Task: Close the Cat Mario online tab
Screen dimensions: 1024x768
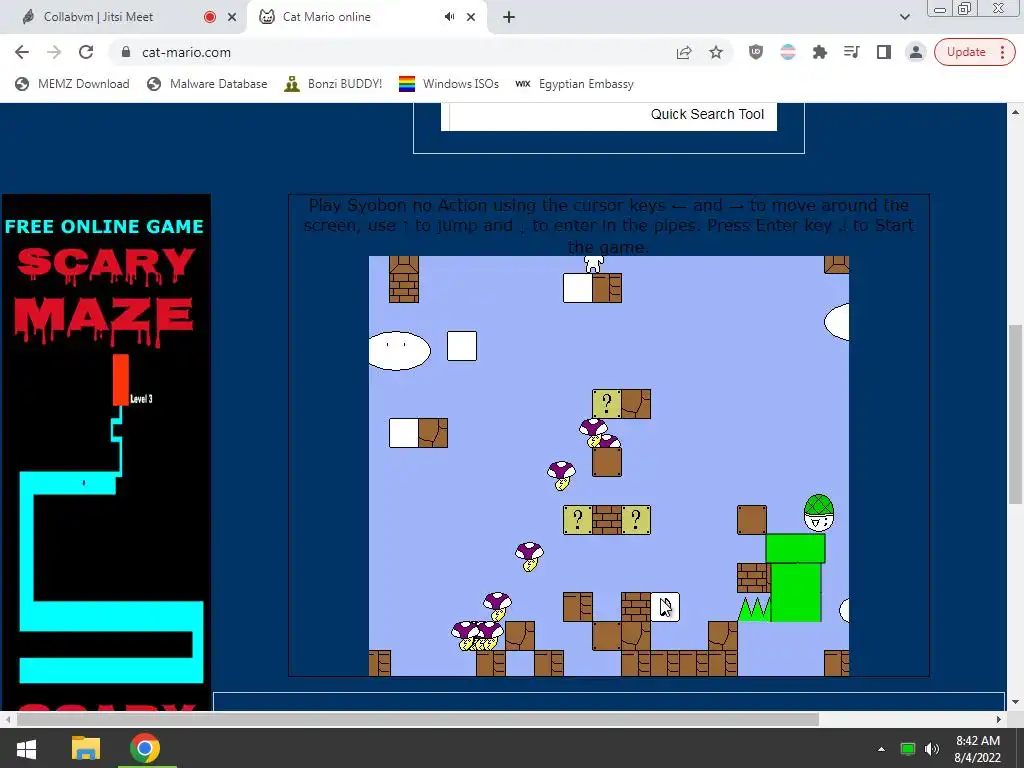Action: (x=471, y=17)
